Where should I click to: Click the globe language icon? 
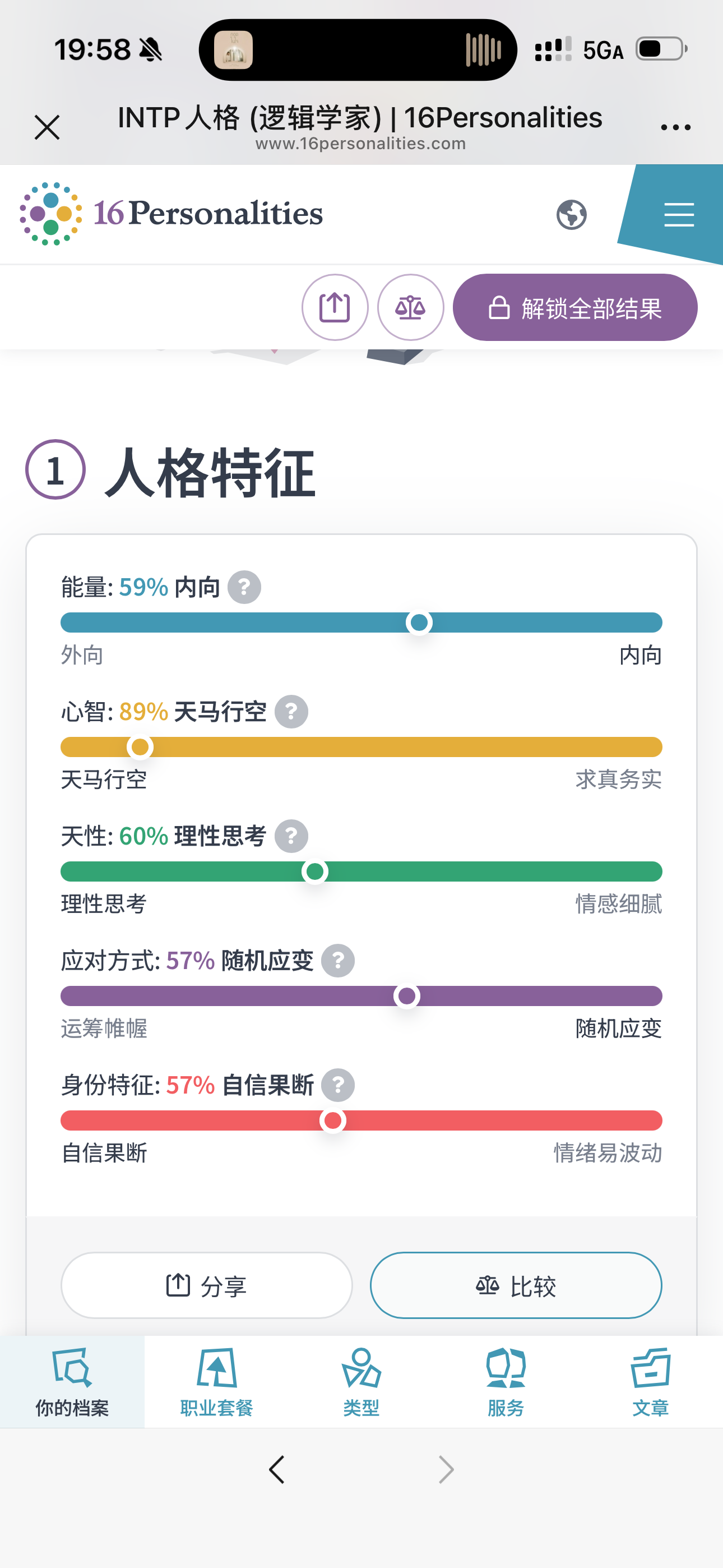click(572, 214)
